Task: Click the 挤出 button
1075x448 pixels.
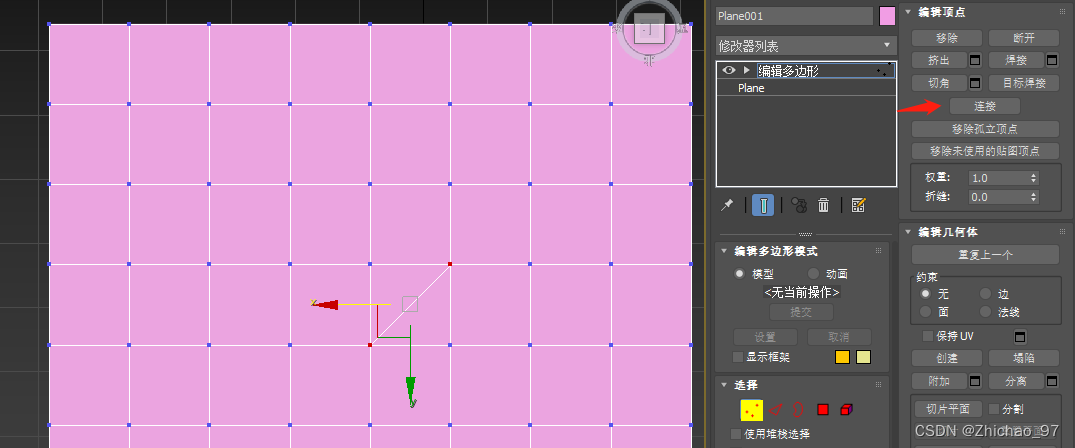Action: [939, 60]
